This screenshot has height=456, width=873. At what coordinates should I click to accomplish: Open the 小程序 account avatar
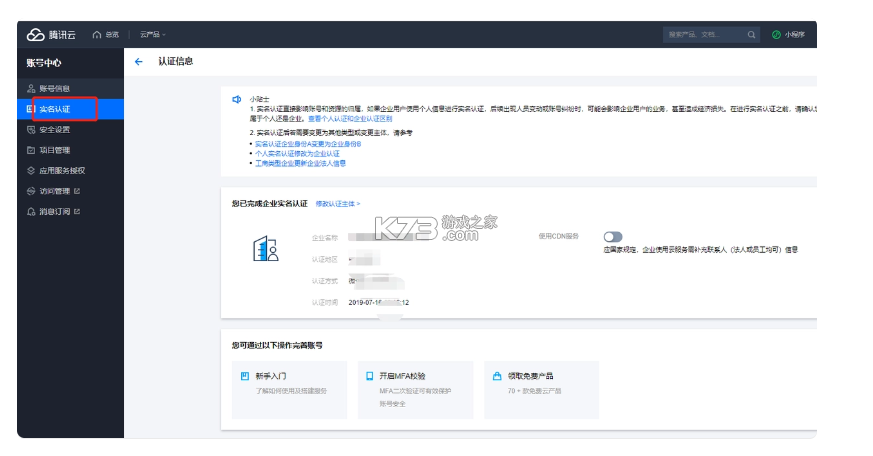click(776, 35)
